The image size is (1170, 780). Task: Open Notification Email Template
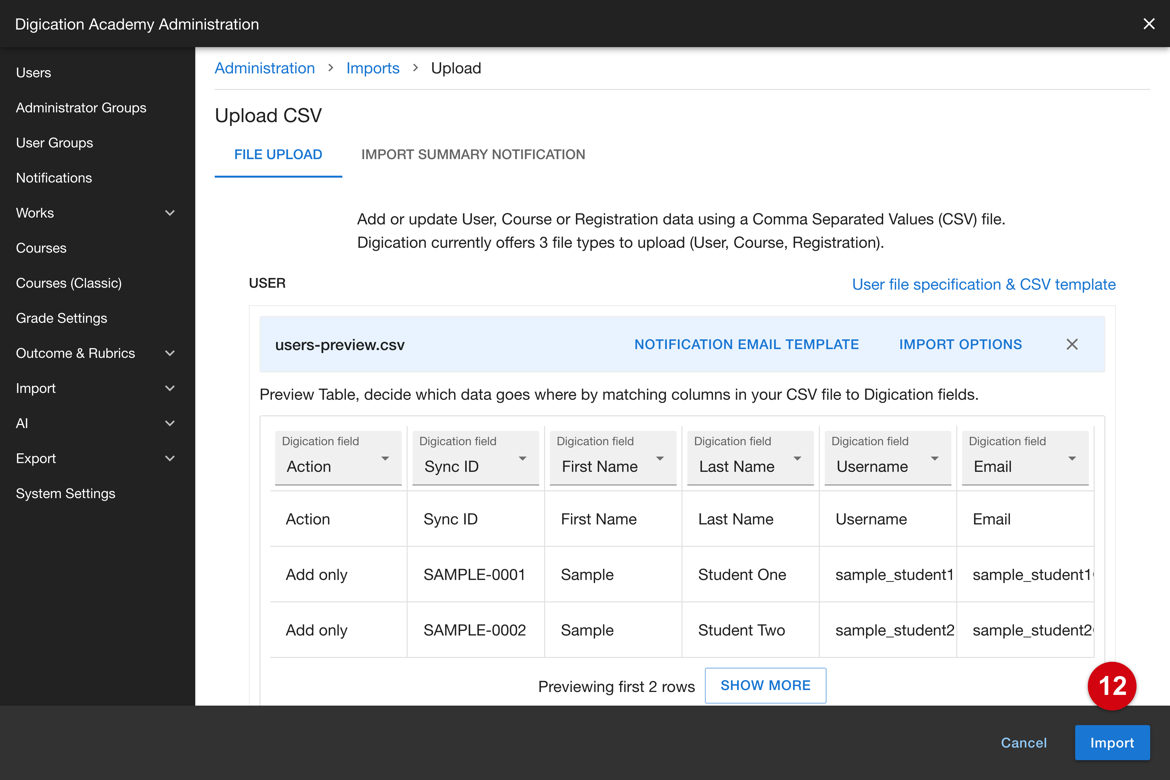tap(746, 344)
